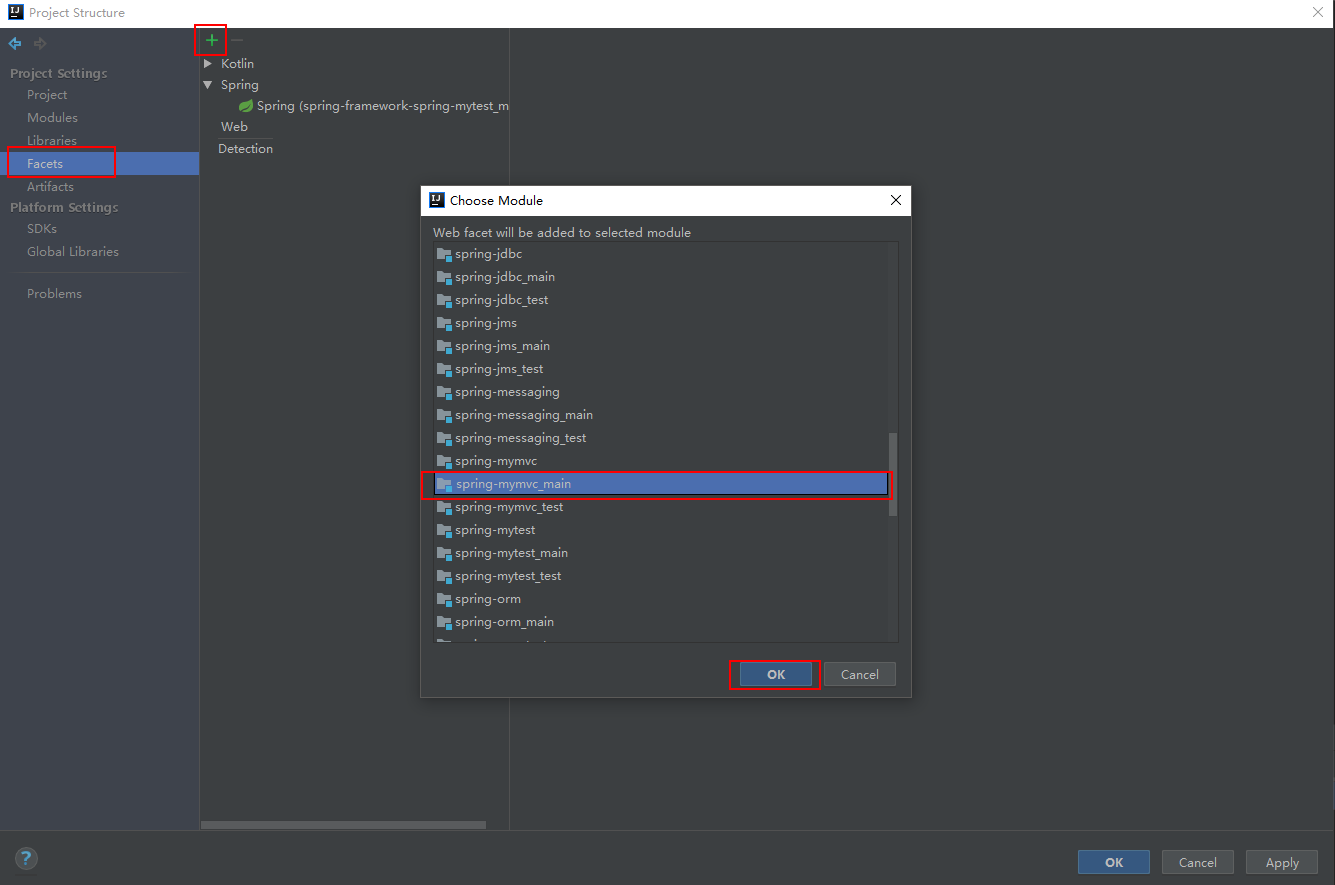Click folder icon next to spring-jms
Screen dimensions: 1335x885
(444, 323)
